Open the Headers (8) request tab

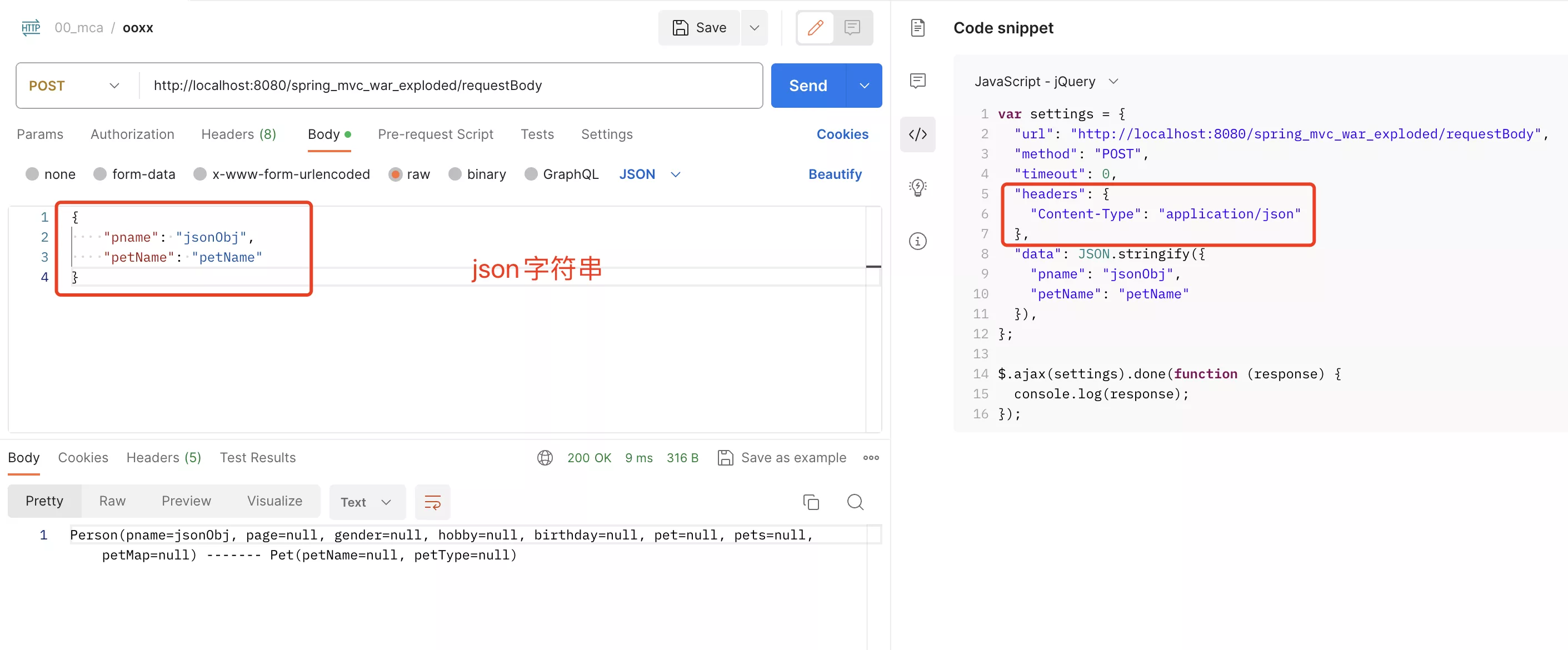pos(238,134)
